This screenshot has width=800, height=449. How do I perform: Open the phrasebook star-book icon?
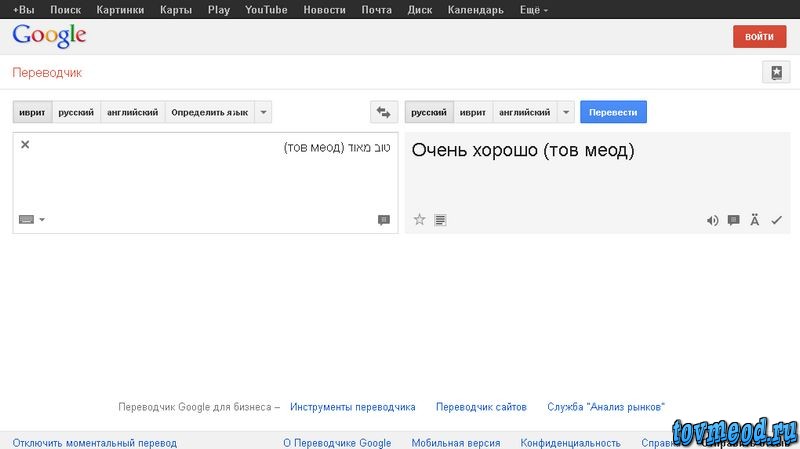point(776,72)
